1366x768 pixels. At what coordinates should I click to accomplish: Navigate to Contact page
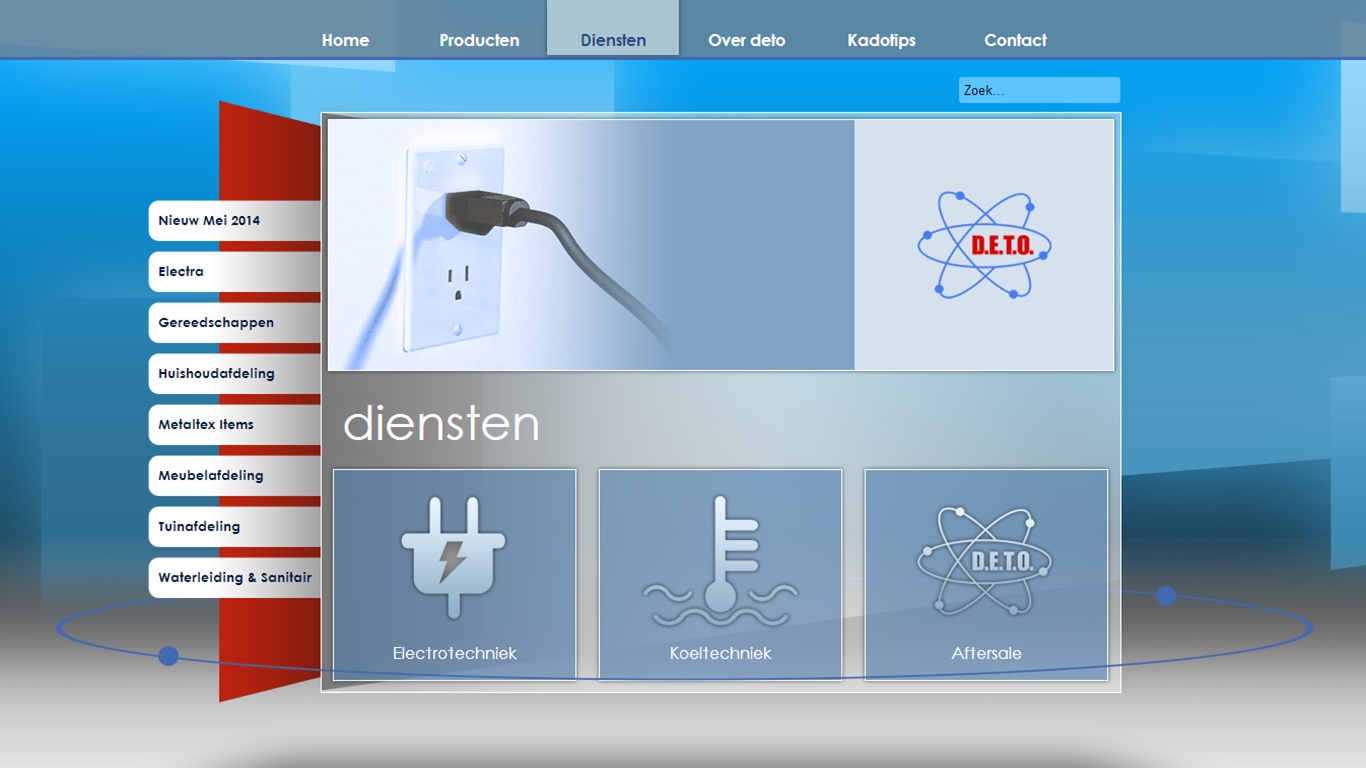(x=1015, y=40)
